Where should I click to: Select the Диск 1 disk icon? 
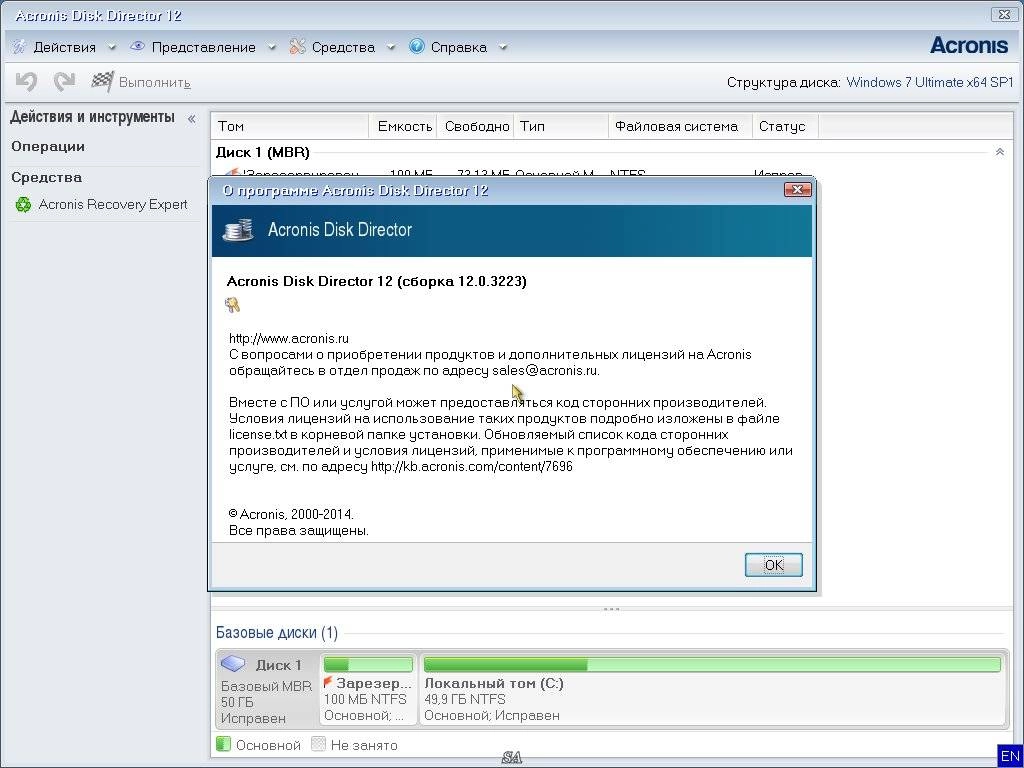233,664
